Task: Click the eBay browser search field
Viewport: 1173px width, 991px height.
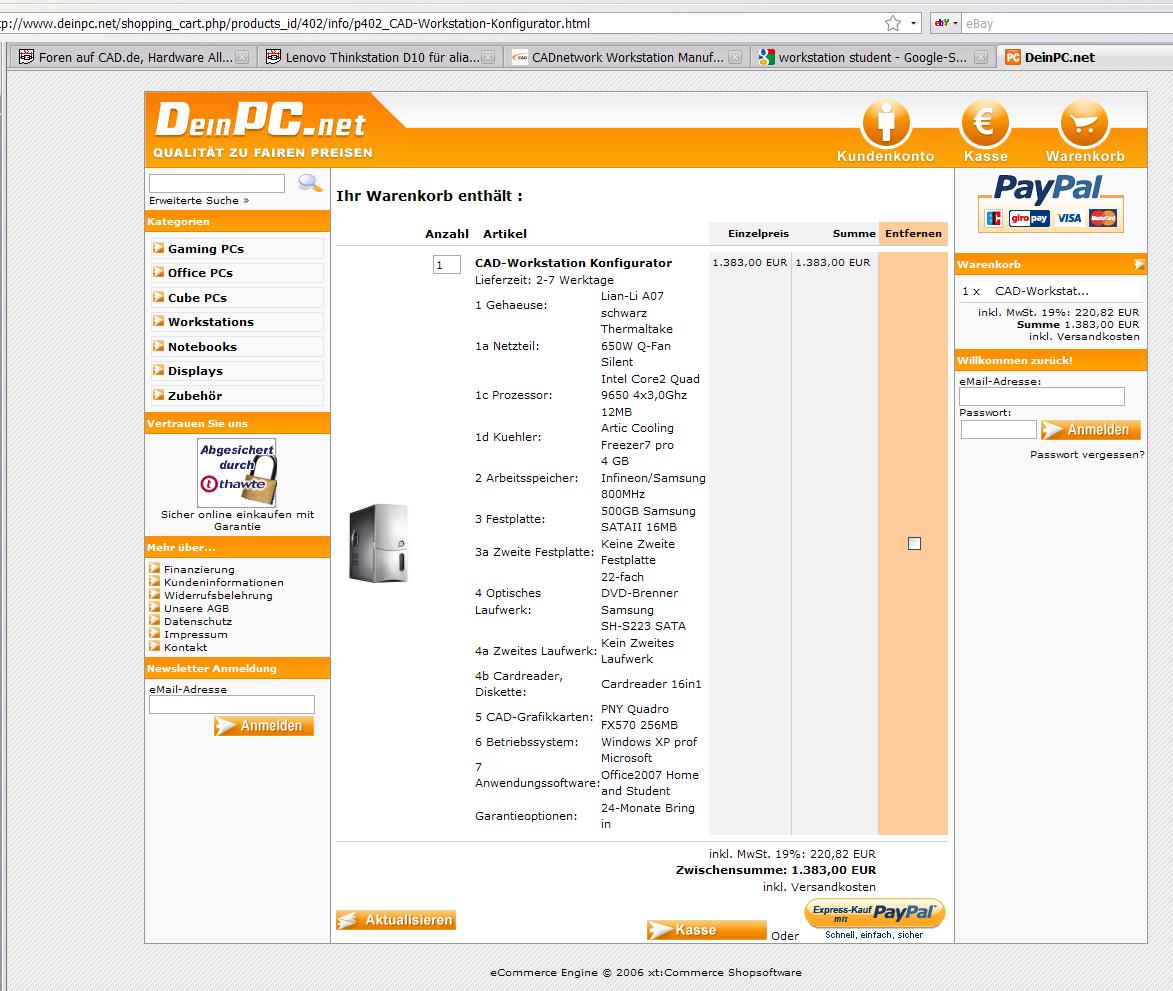Action: click(x=1068, y=23)
